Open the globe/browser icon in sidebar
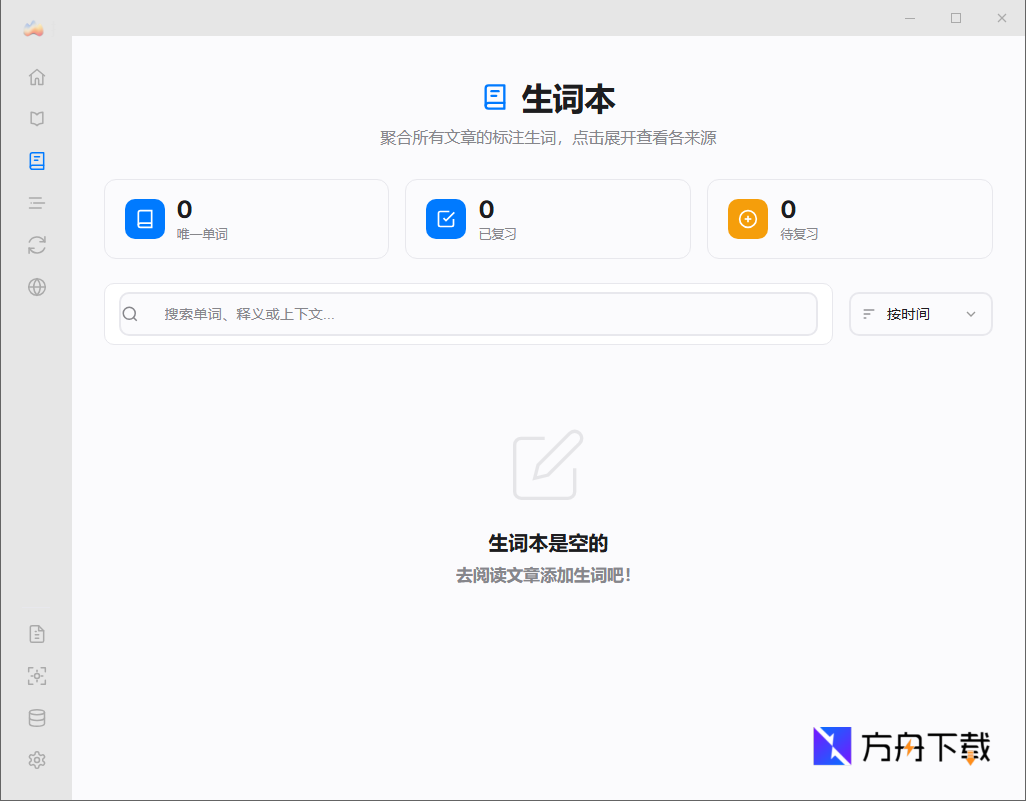This screenshot has width=1026, height=801. click(x=36, y=287)
